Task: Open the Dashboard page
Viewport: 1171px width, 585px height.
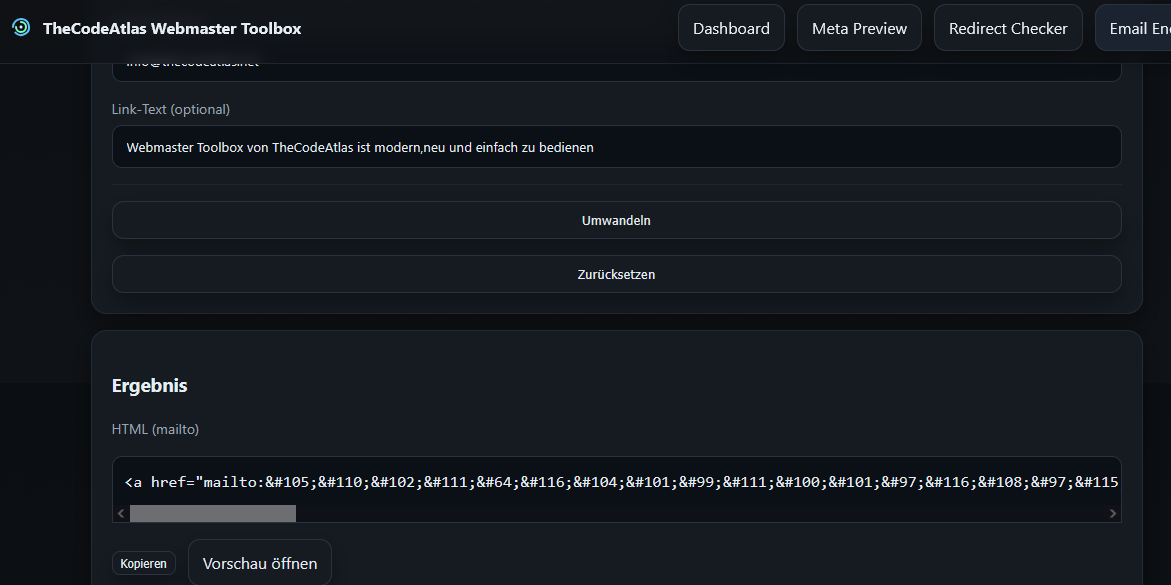Action: [x=731, y=27]
